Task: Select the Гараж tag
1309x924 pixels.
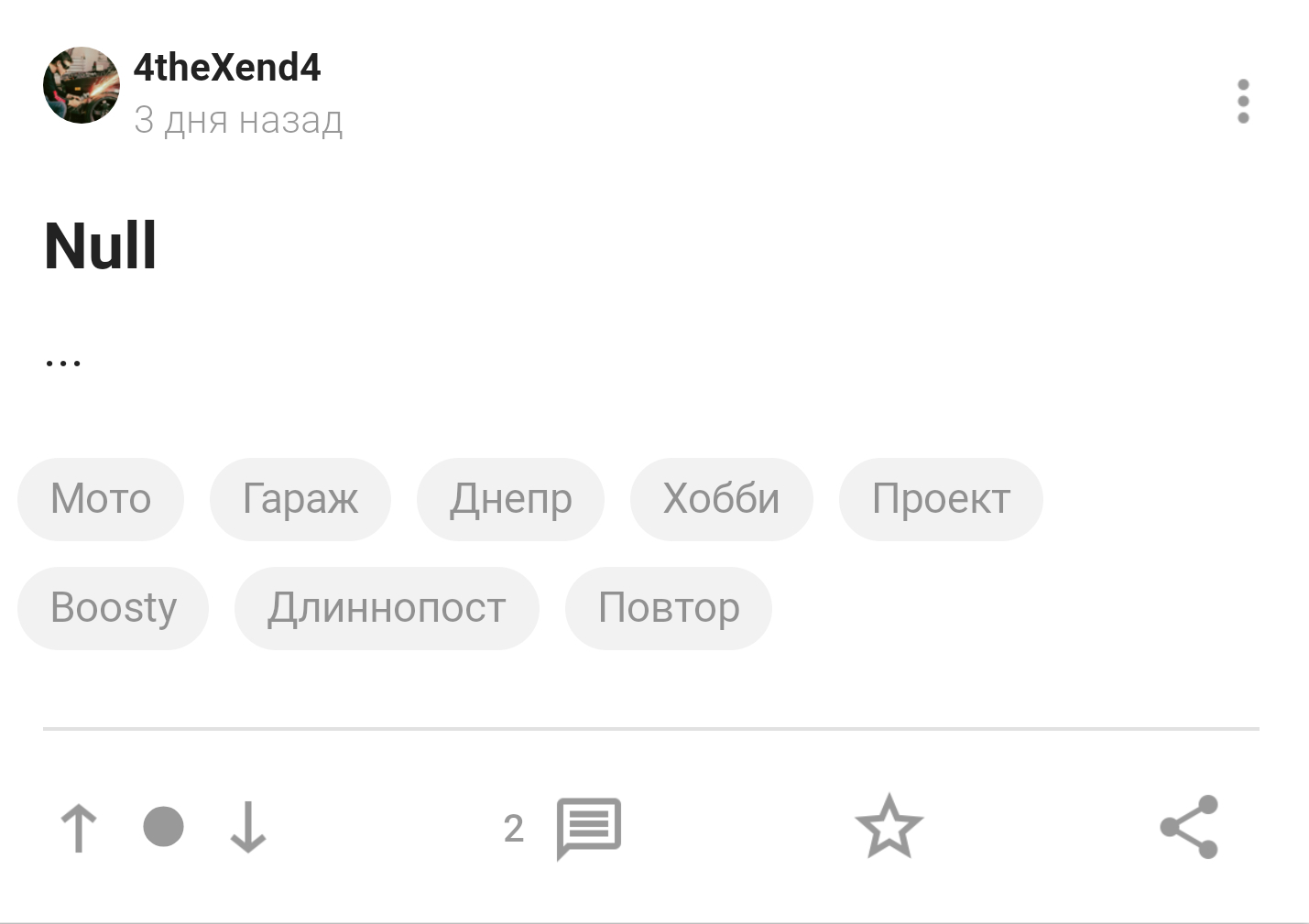Action: coord(300,499)
